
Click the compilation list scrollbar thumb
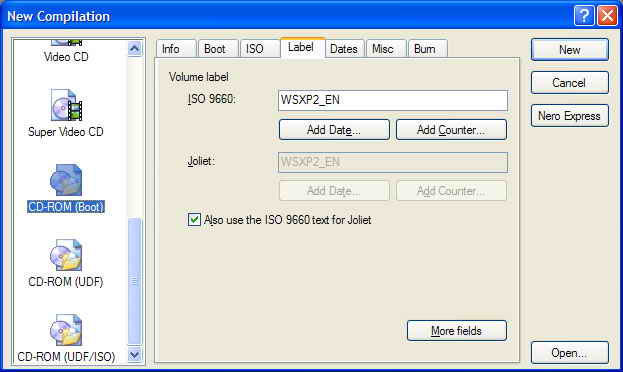click(135, 281)
